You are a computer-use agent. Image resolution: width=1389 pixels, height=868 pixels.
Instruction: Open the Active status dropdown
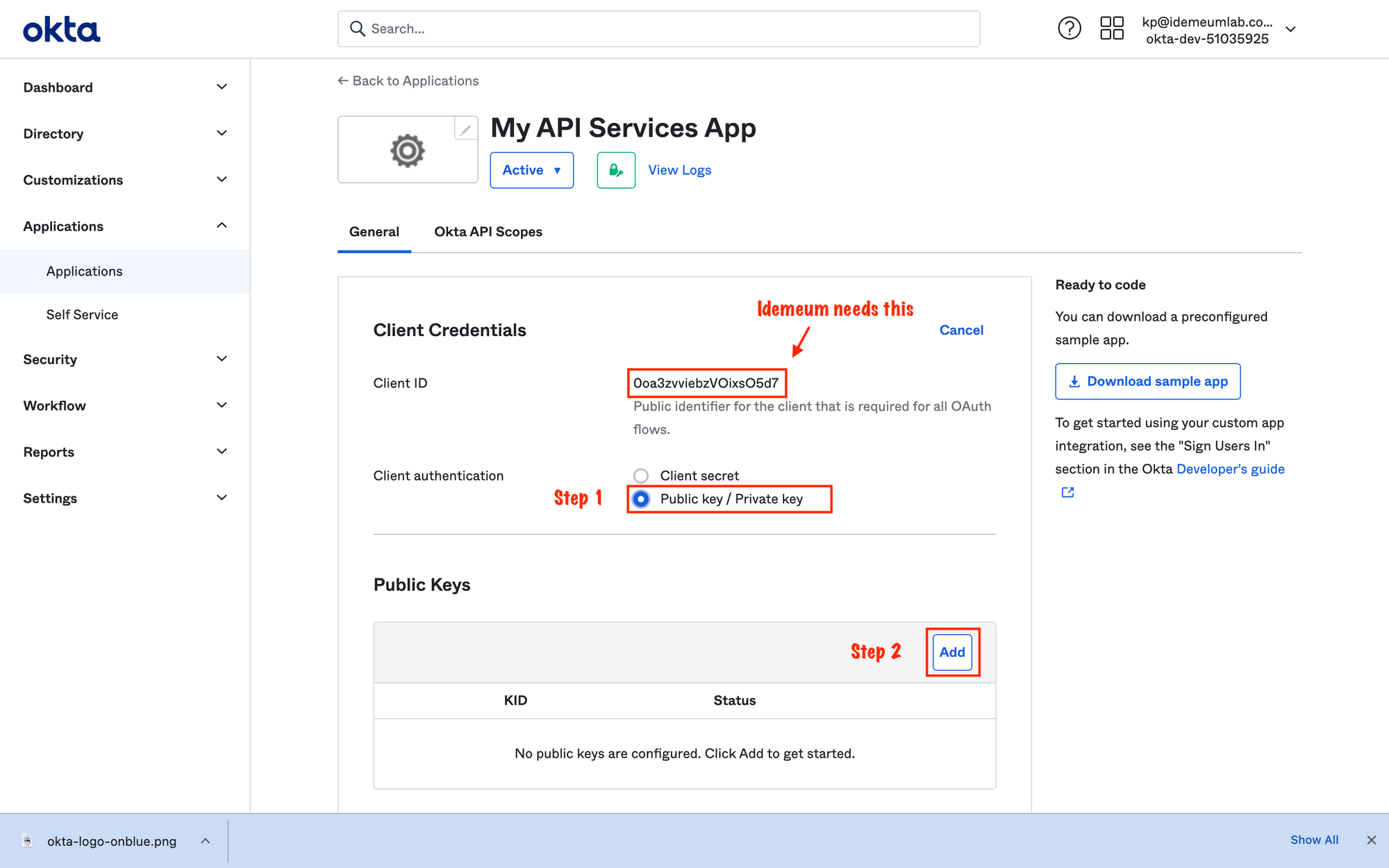coord(532,170)
